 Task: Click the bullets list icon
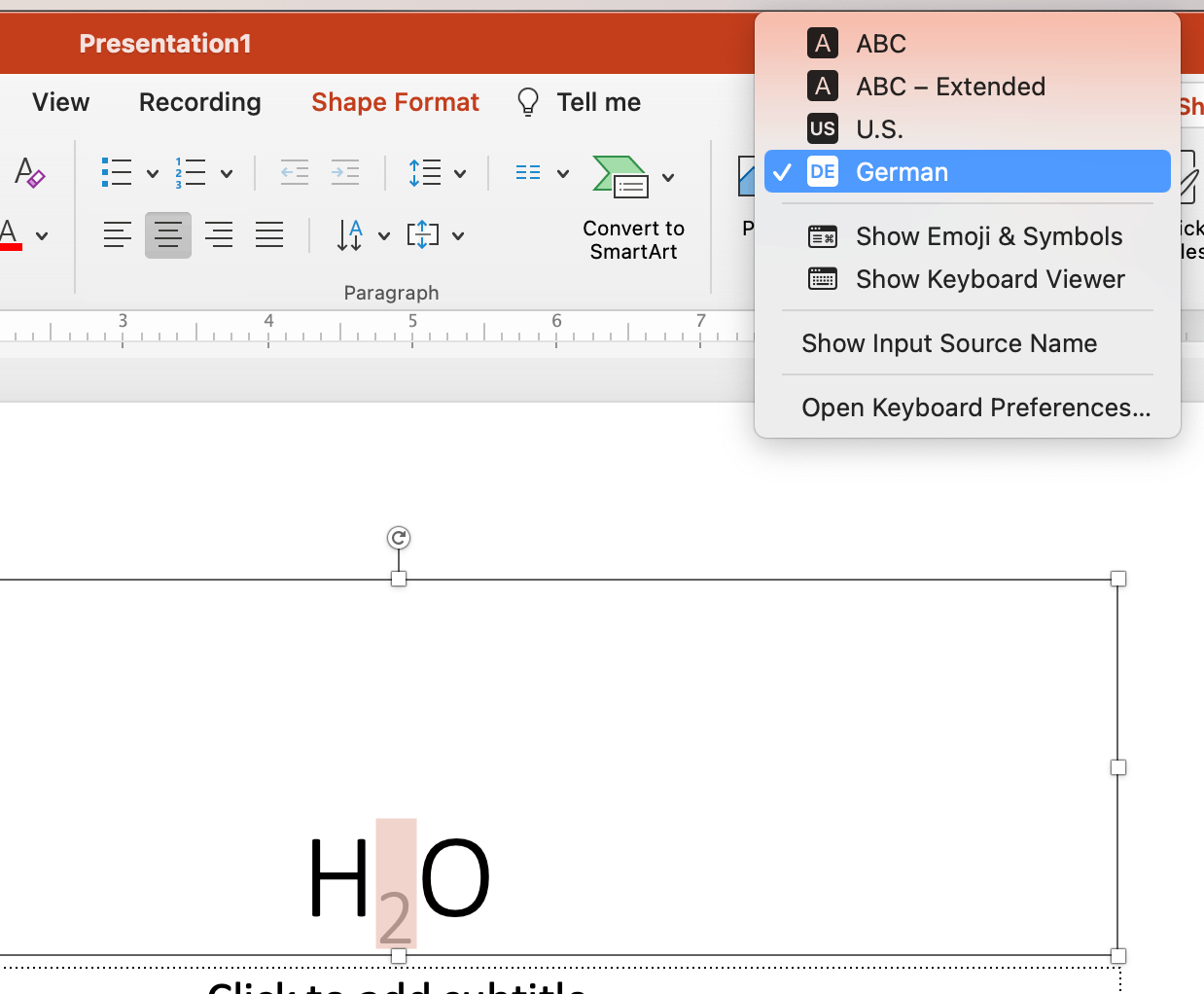(117, 173)
